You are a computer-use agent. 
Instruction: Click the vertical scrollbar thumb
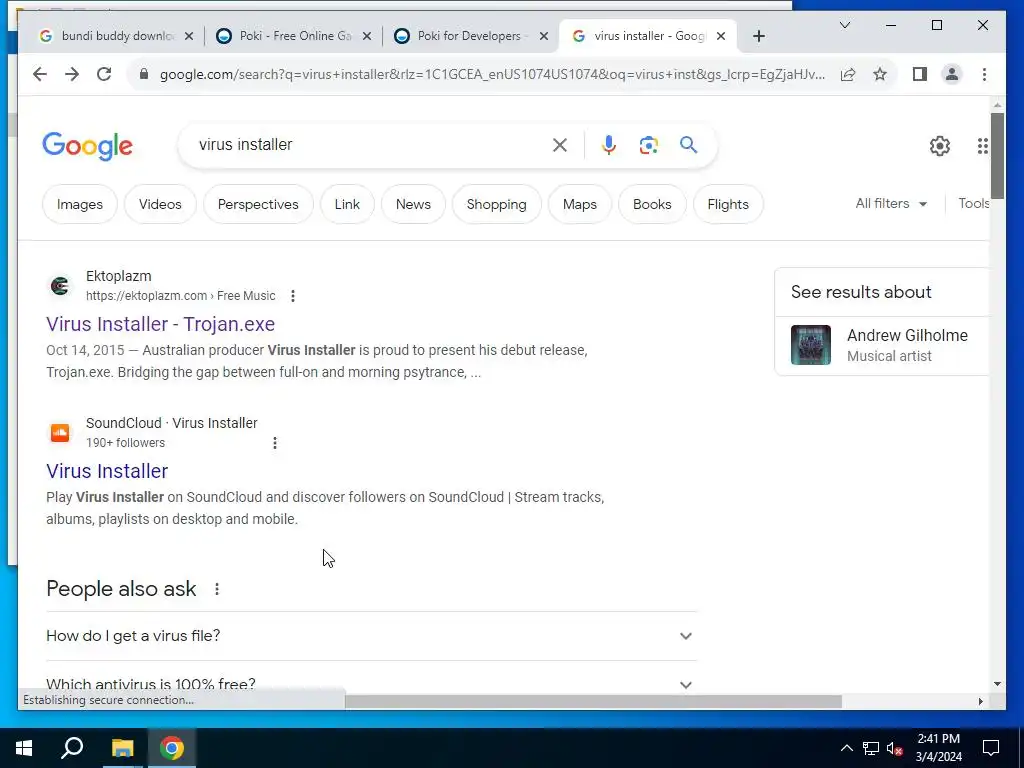pyautogui.click(x=997, y=155)
